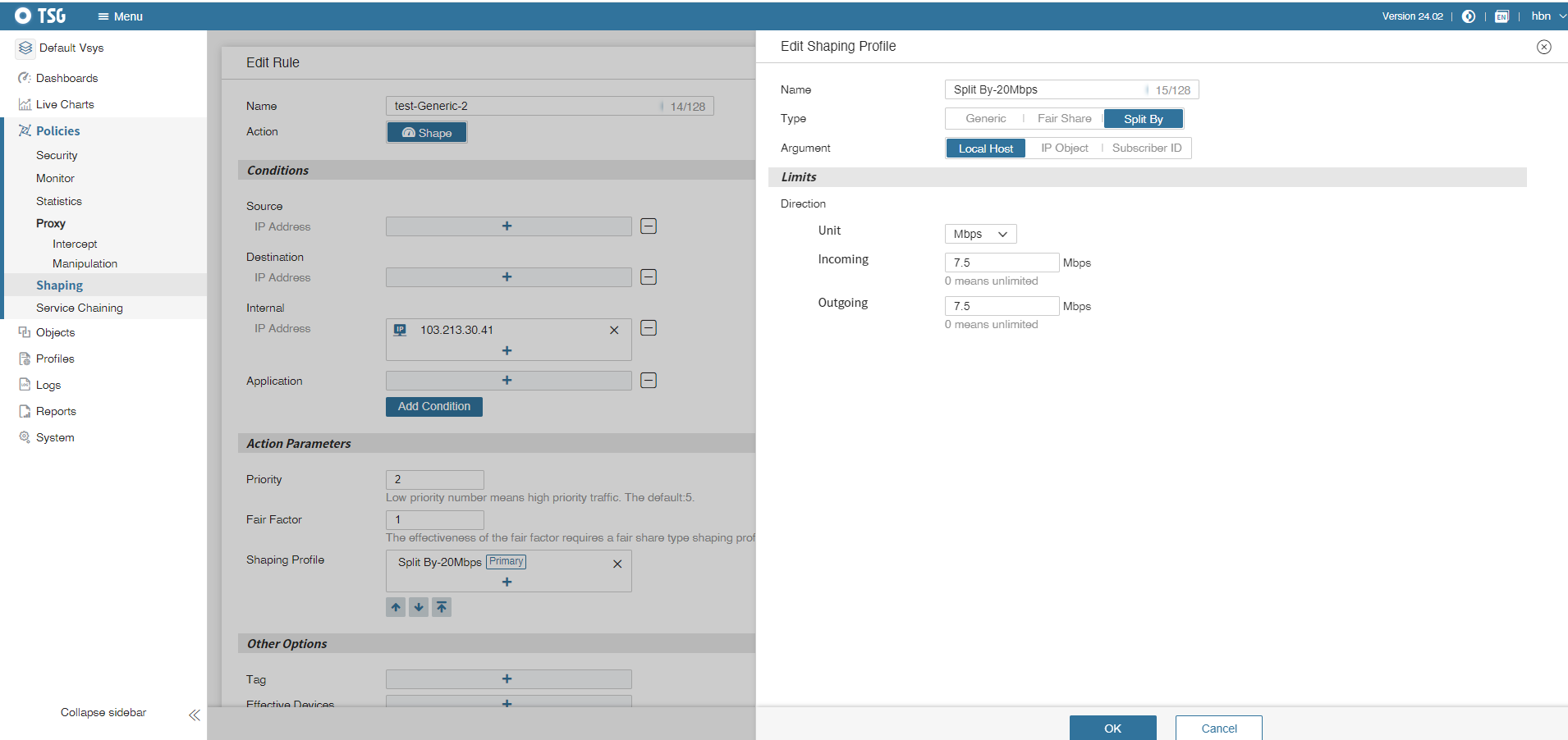Move shaping profile up with arrow
The width and height of the screenshot is (1568, 740).
(396, 607)
